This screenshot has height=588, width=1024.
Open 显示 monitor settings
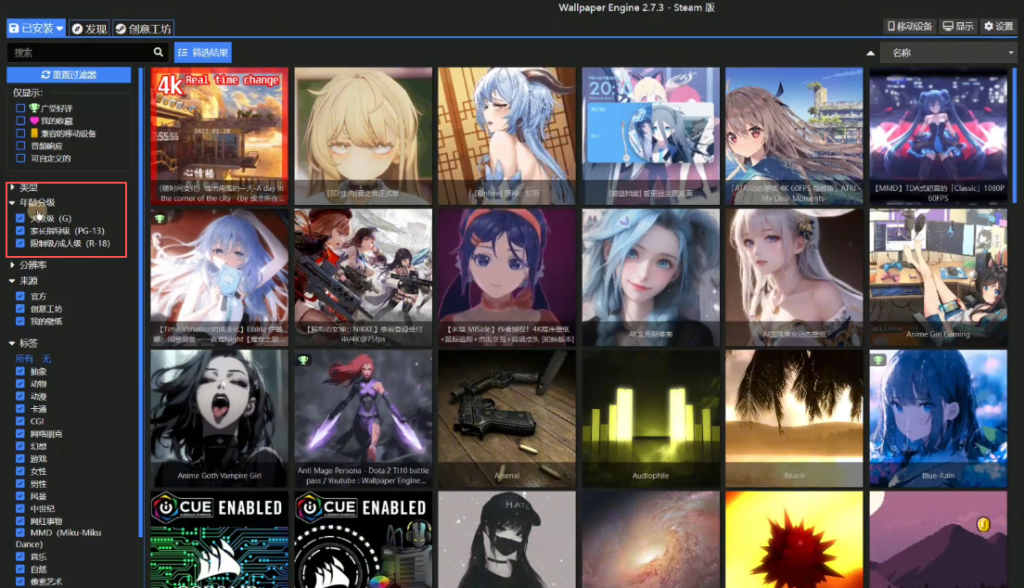(x=957, y=26)
